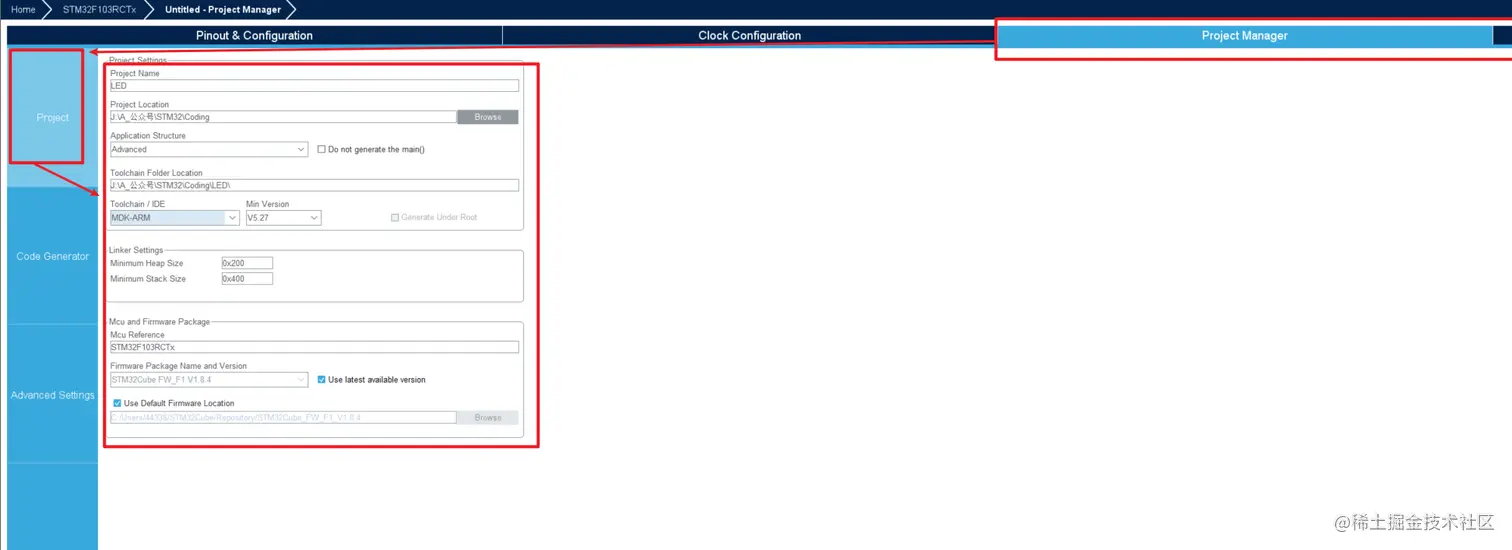Click the Untitled - Project Manager breadcrumb

tap(222, 9)
